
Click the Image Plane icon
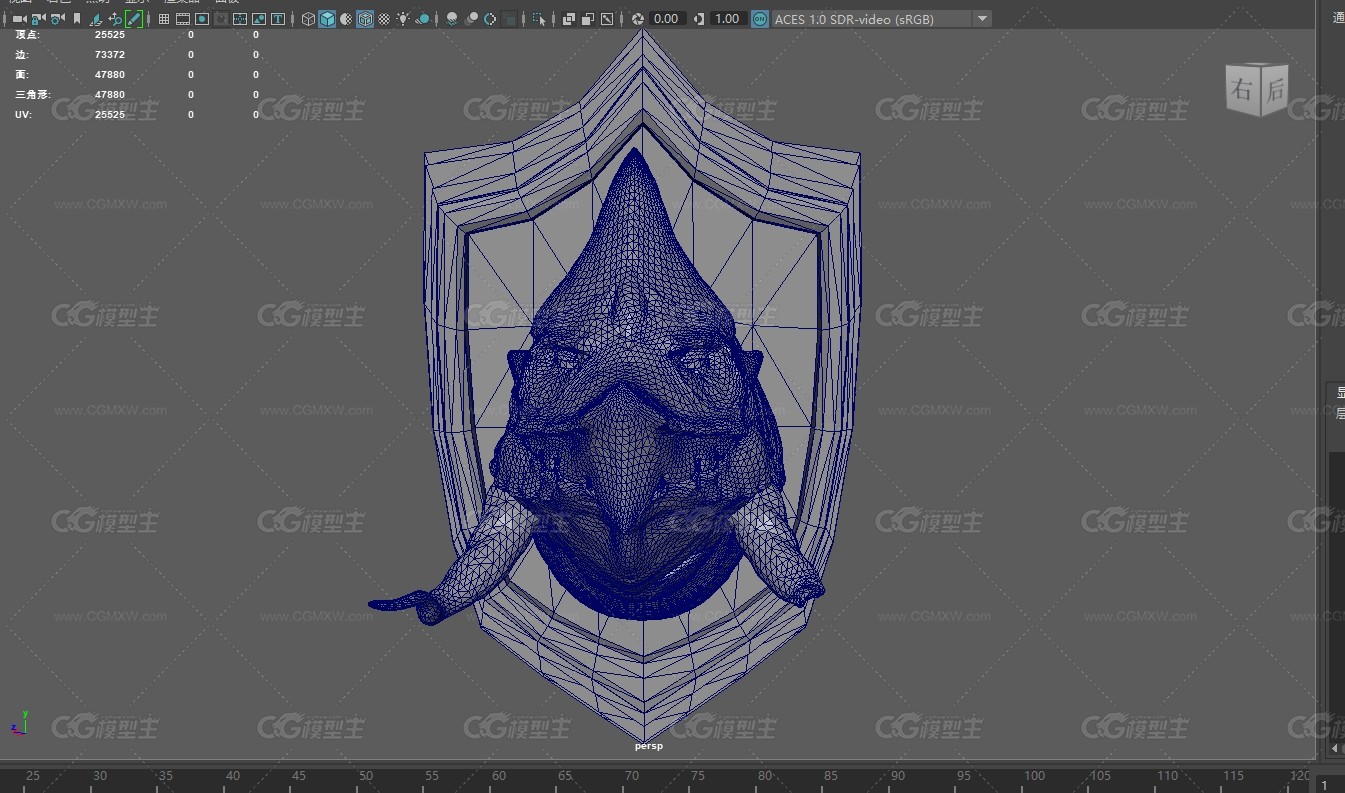pos(96,19)
